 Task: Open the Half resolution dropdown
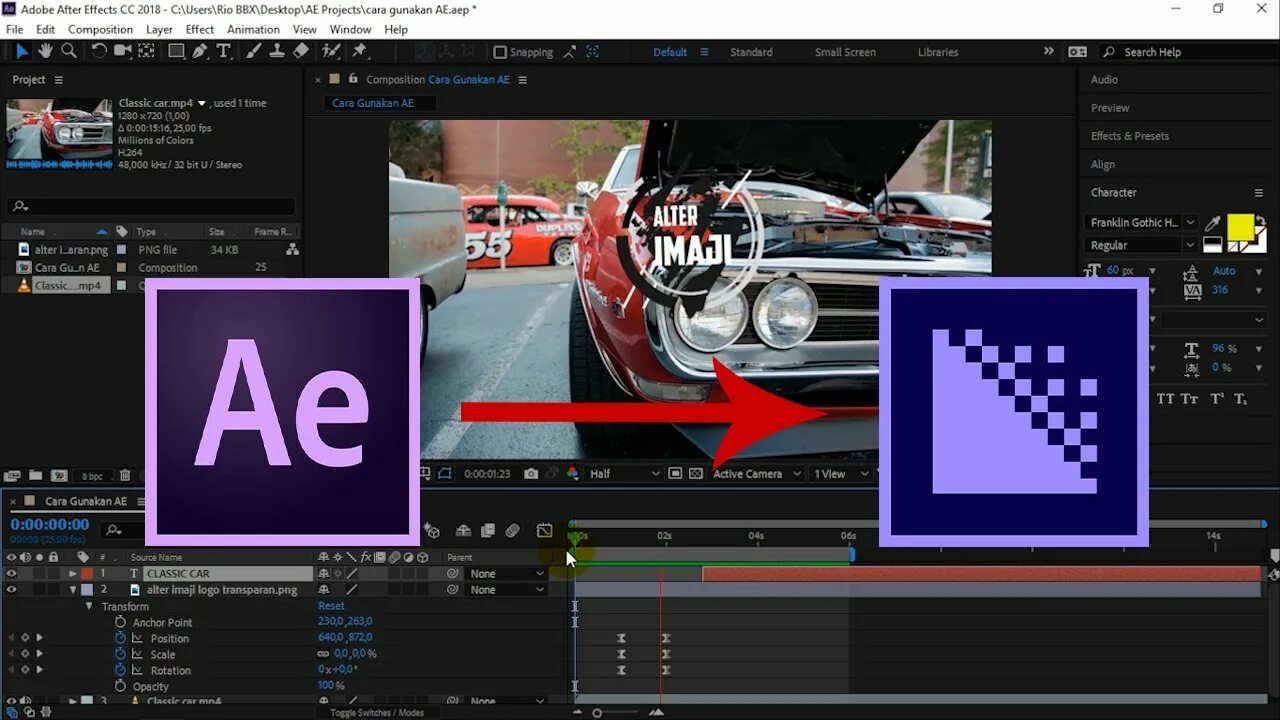pyautogui.click(x=624, y=474)
